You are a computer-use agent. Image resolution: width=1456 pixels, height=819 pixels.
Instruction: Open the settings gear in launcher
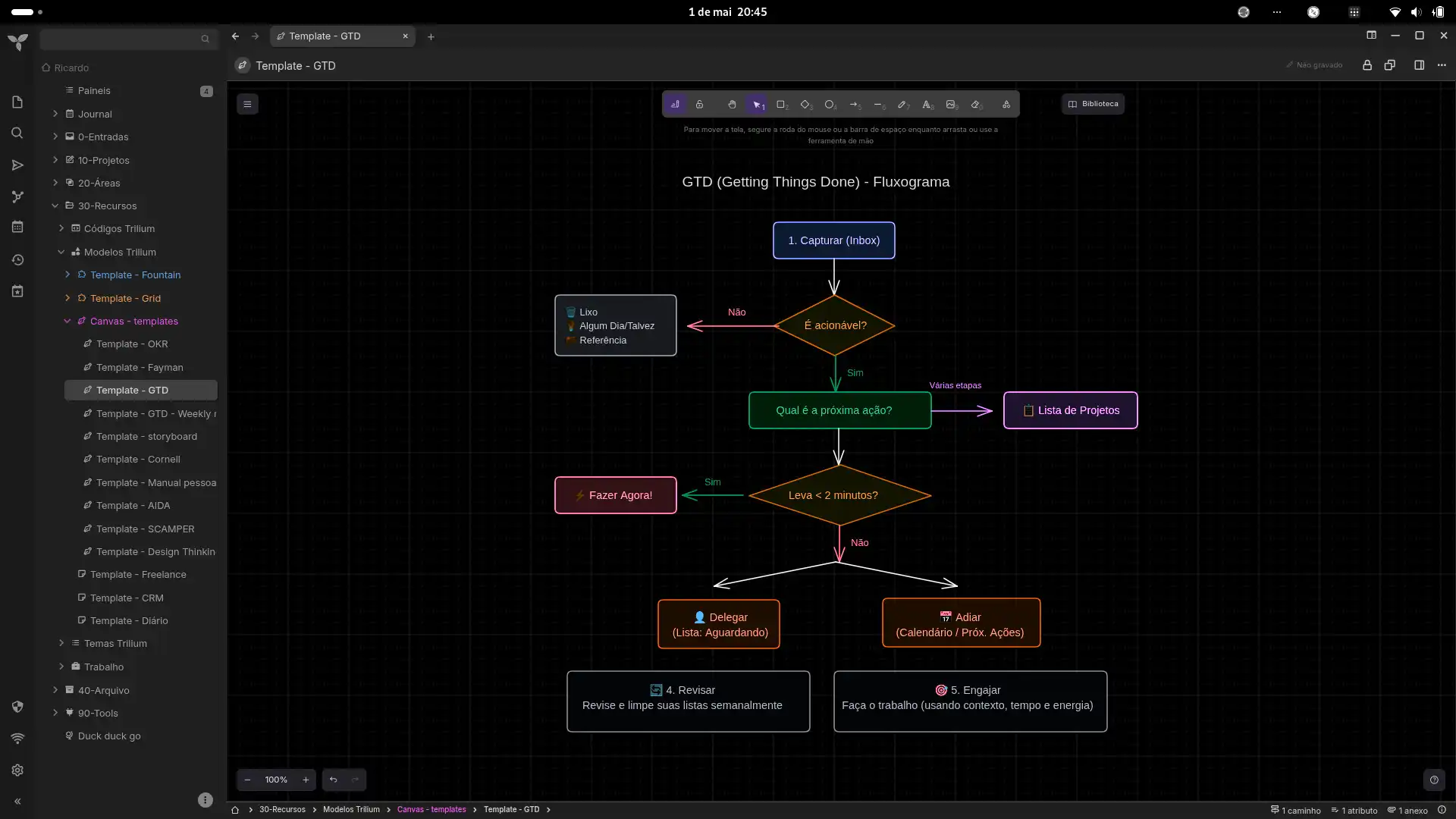pos(17,770)
